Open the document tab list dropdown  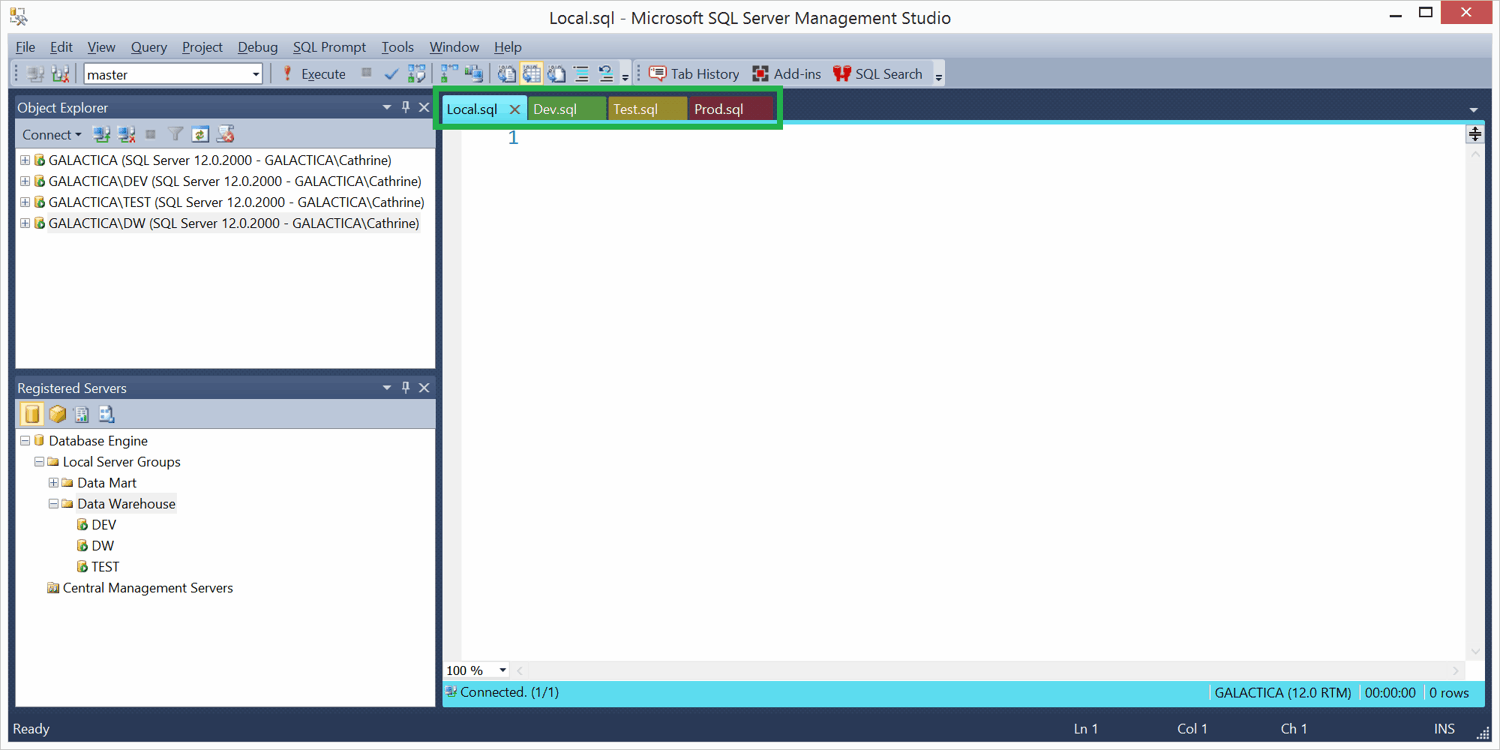[x=1473, y=110]
